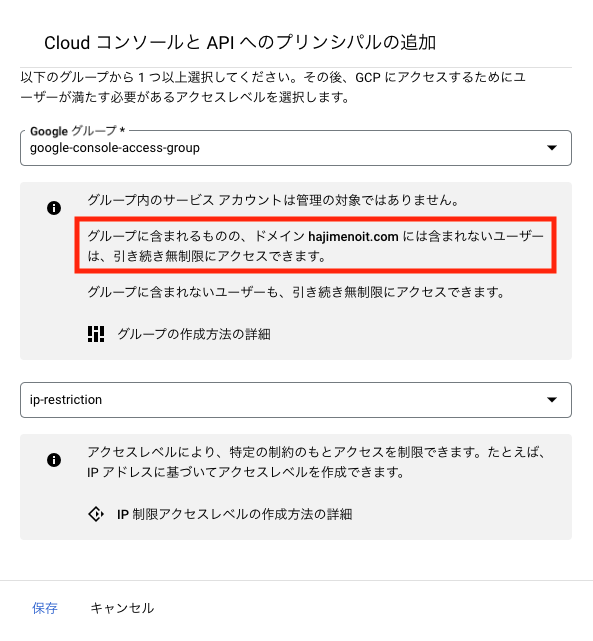Click the info icon beside service account notice
This screenshot has width=593, height=641.
tap(54, 208)
